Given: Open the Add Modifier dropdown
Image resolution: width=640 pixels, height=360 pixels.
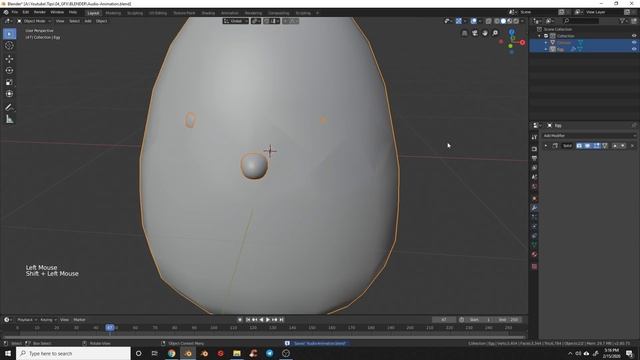Looking at the screenshot, I should (x=589, y=136).
